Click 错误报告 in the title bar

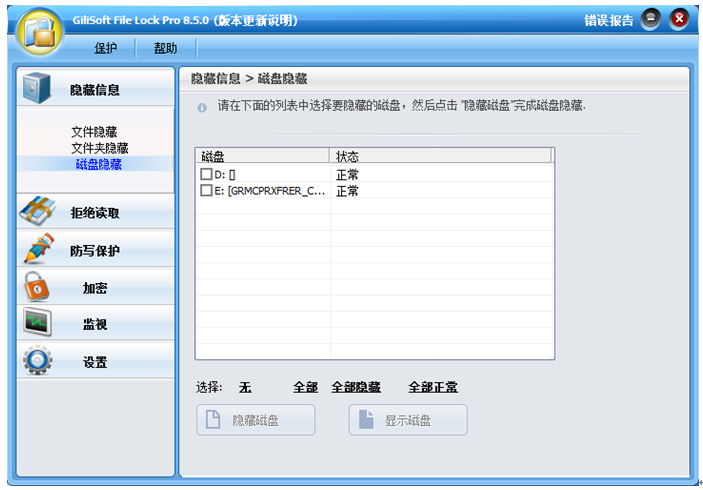608,20
